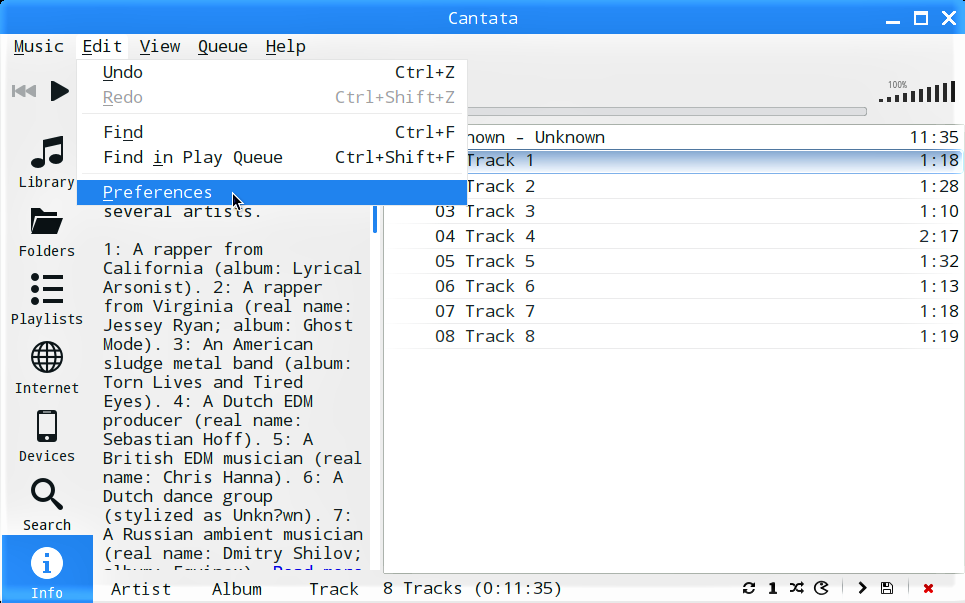Image resolution: width=965 pixels, height=603 pixels.
Task: Choose Undo from the Edit menu
Action: [272, 73]
